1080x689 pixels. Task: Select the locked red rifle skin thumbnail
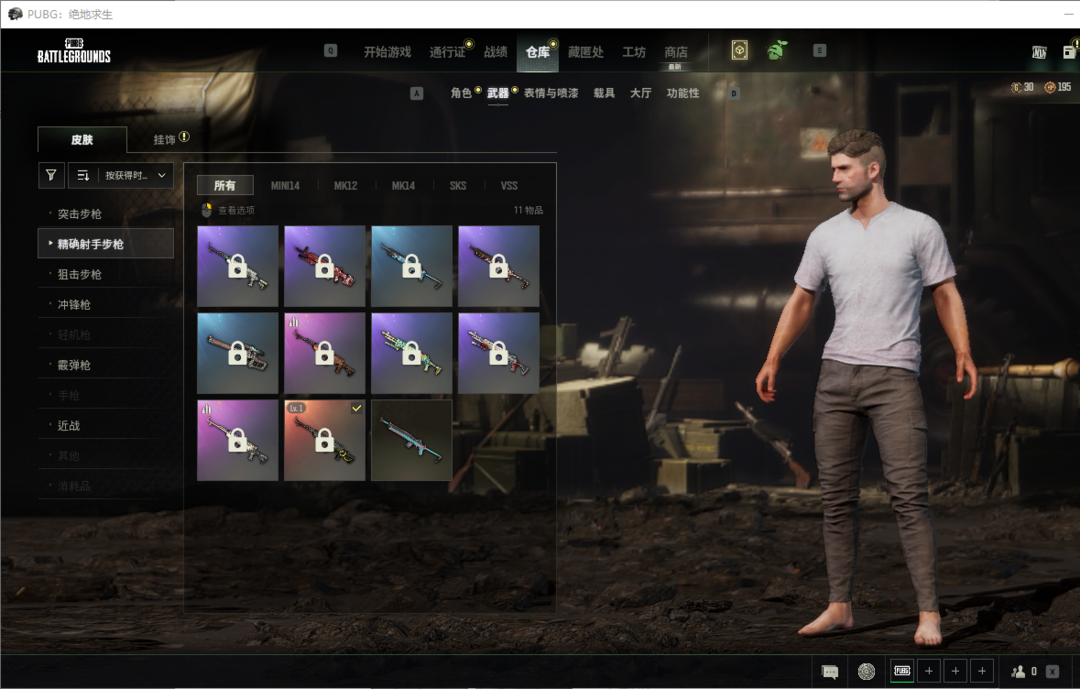click(x=324, y=266)
